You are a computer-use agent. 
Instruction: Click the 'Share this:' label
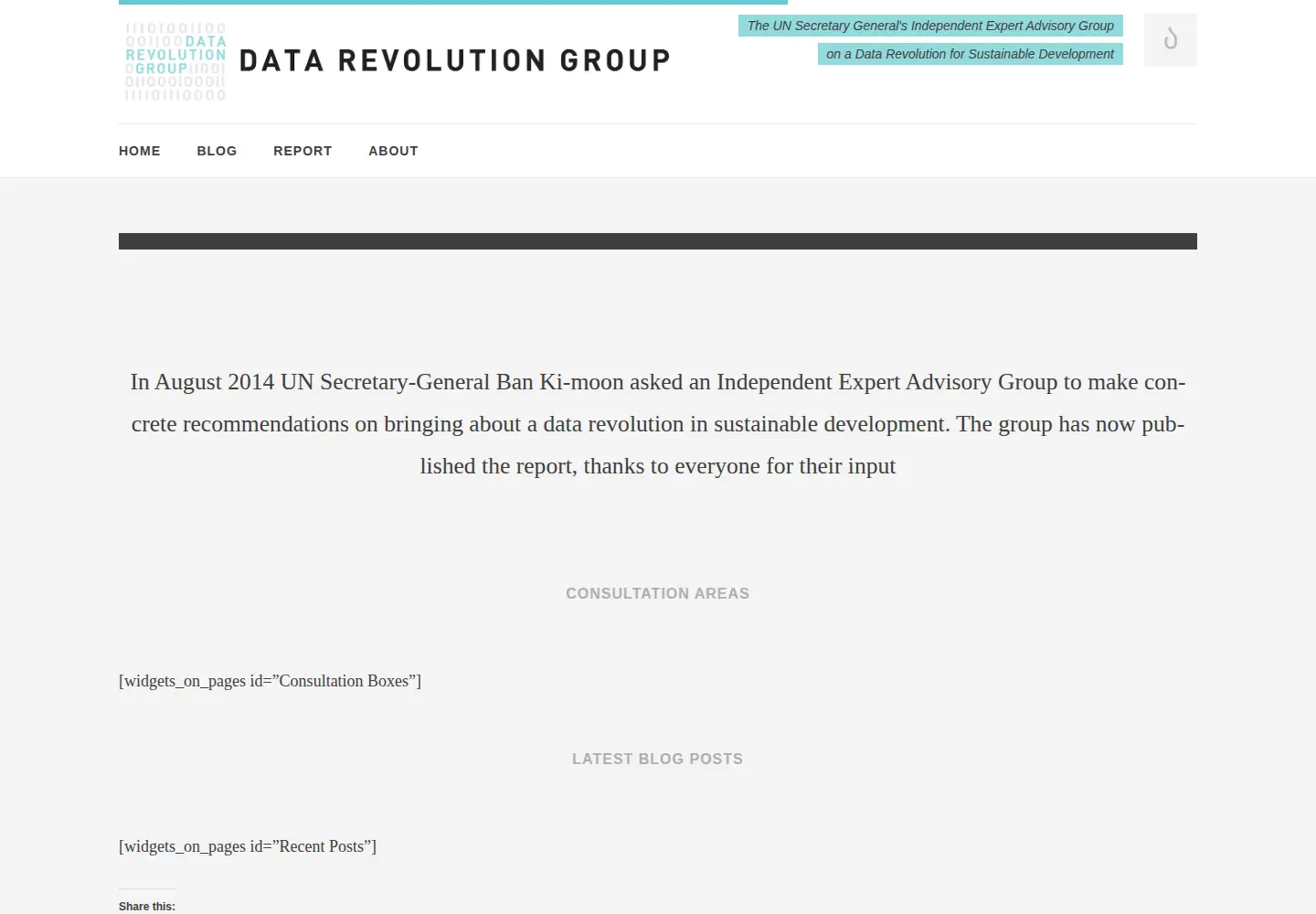click(x=146, y=907)
